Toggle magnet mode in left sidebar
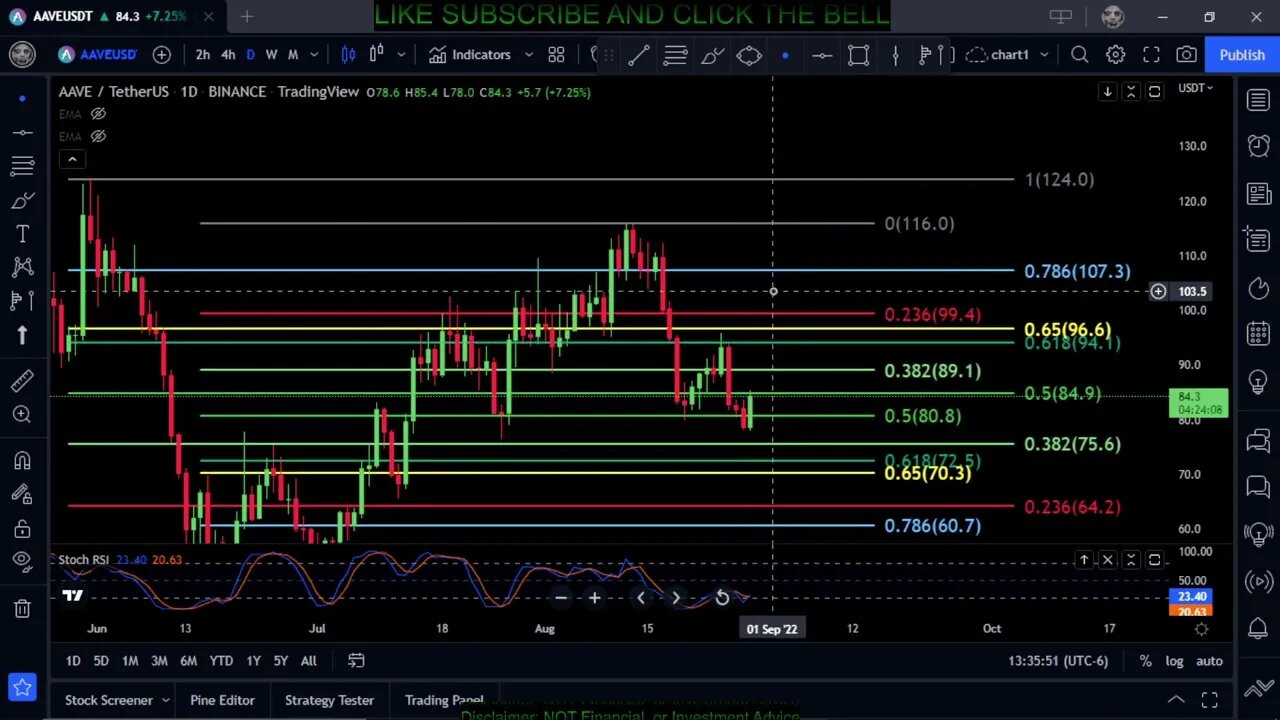Image resolution: width=1280 pixels, height=720 pixels. (22, 460)
